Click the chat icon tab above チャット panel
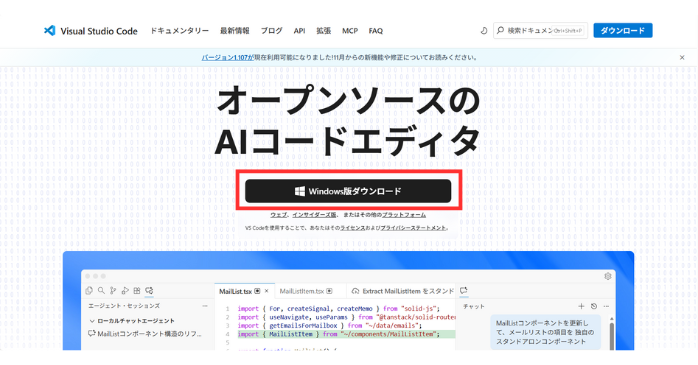The image size is (698, 365). (464, 290)
